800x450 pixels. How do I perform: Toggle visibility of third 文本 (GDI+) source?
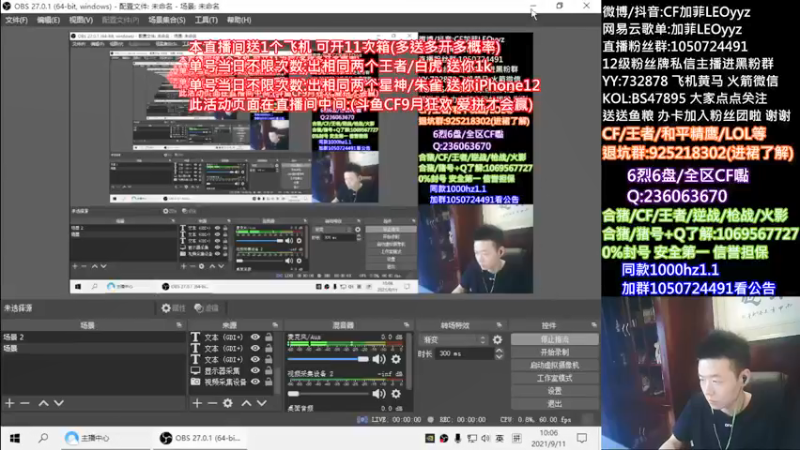[255, 360]
